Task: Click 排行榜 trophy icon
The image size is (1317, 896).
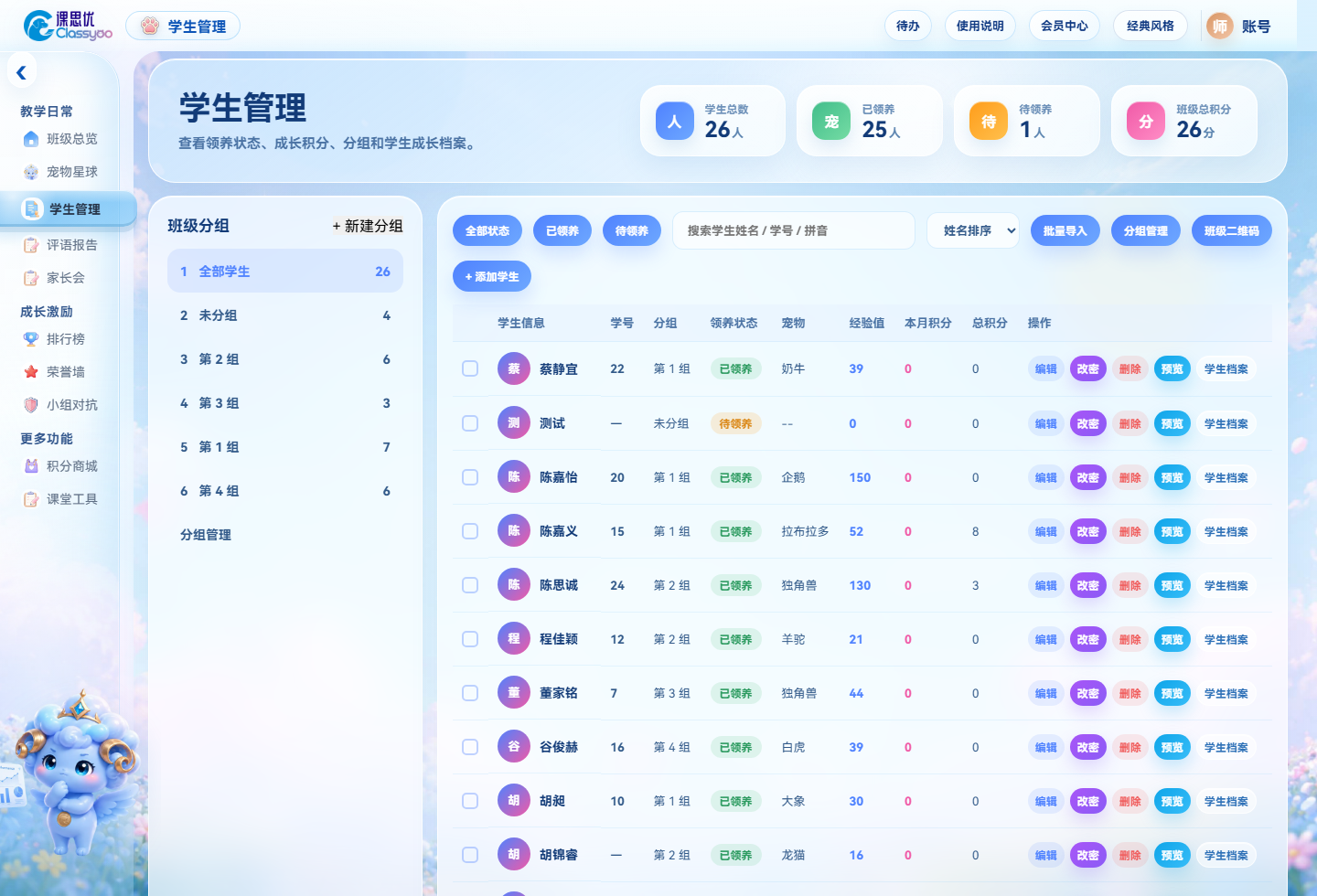Action: tap(31, 339)
